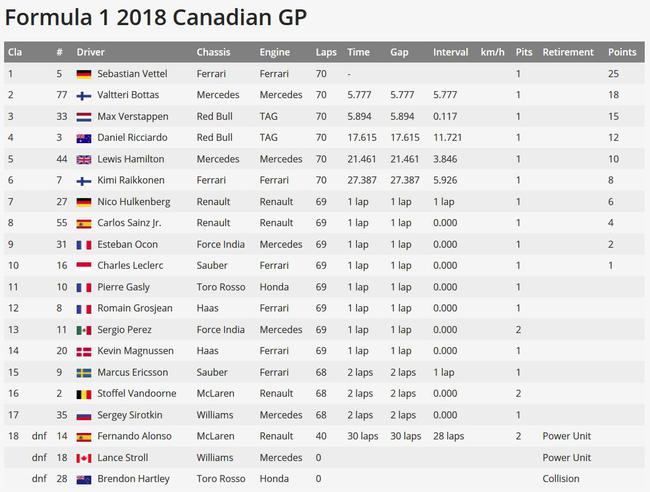Click the Brendon Hartley driver name
The height and width of the screenshot is (492, 650).
tap(133, 479)
